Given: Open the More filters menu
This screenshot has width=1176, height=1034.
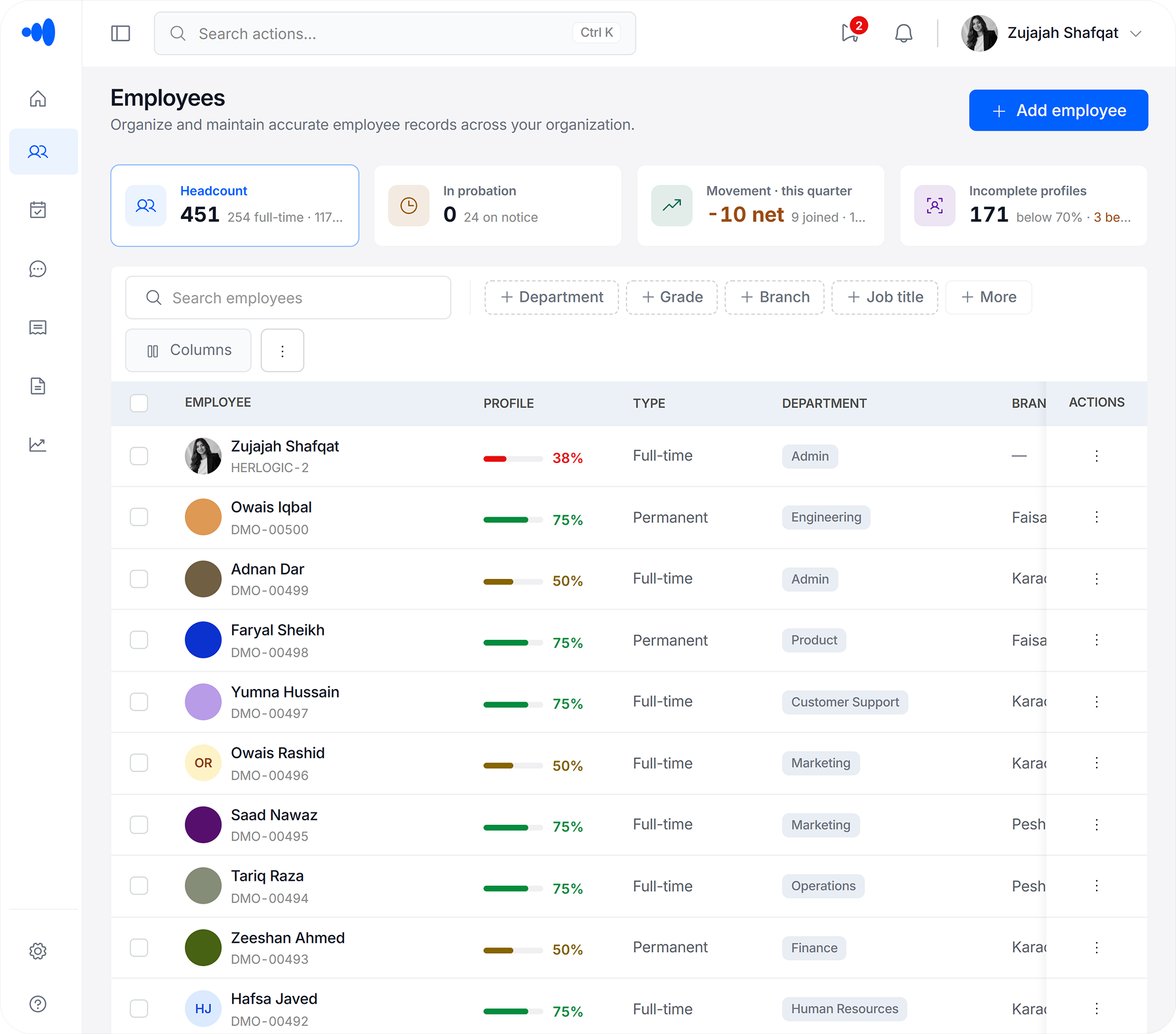Looking at the screenshot, I should (989, 298).
